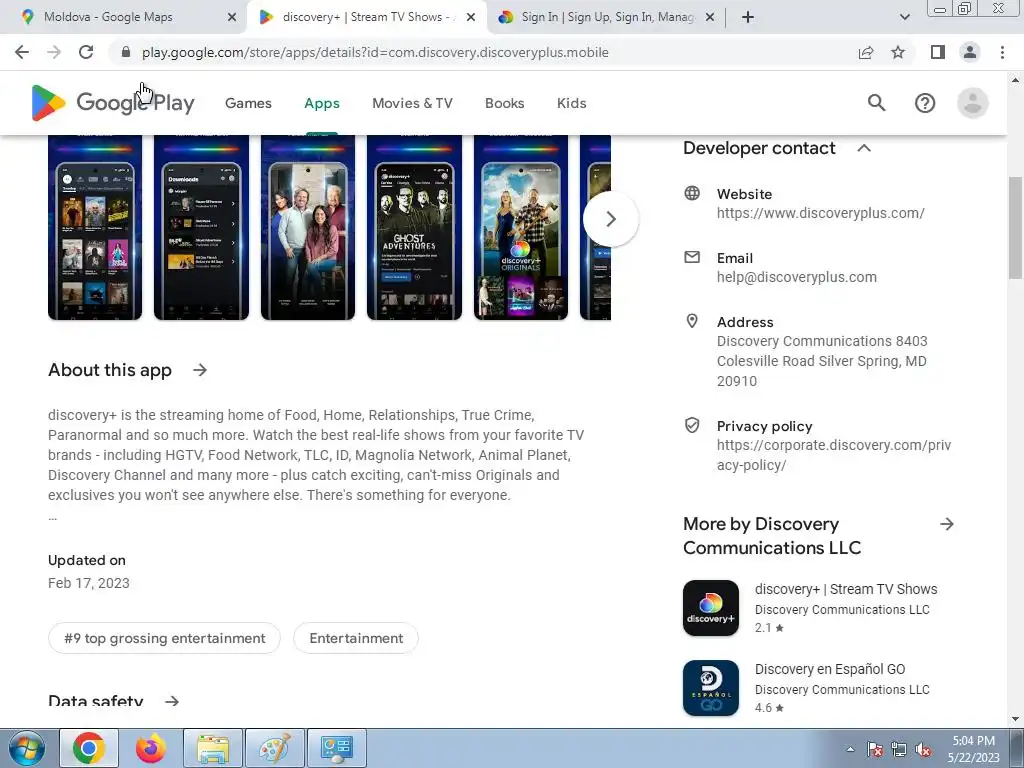Click the site lock icon in address bar
Viewport: 1024px width, 768px height.
(x=126, y=52)
